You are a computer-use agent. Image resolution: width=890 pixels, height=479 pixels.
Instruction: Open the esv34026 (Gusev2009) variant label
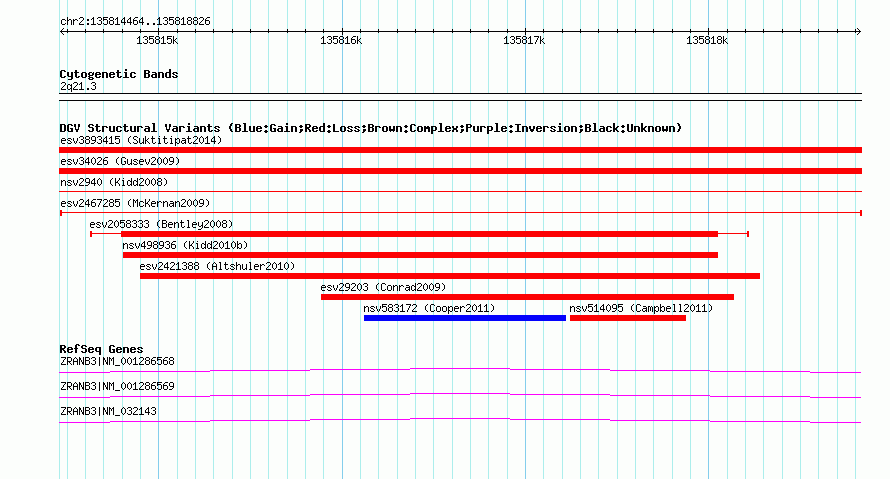[x=120, y=161]
